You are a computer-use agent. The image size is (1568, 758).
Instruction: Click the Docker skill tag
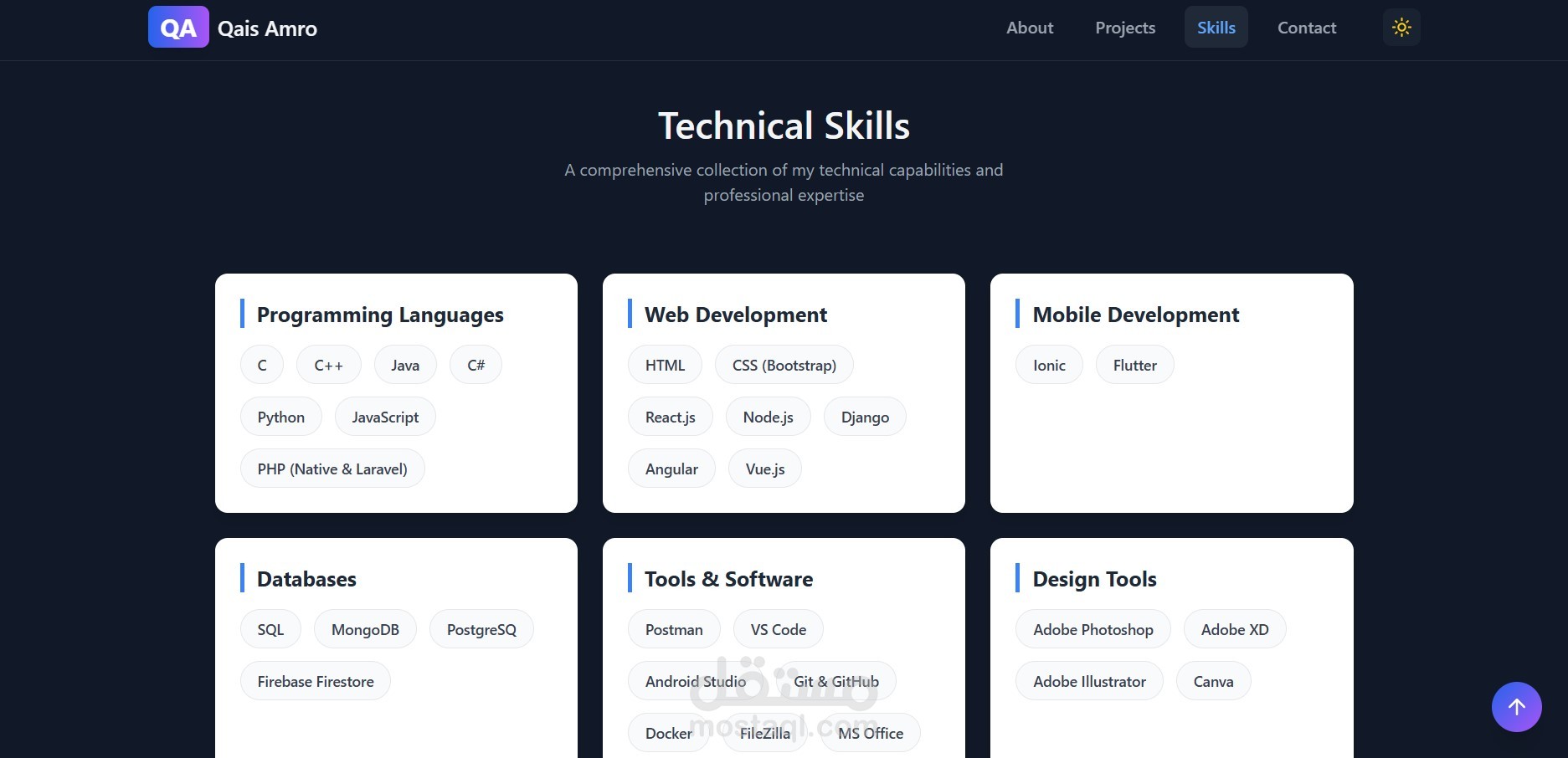click(x=669, y=733)
